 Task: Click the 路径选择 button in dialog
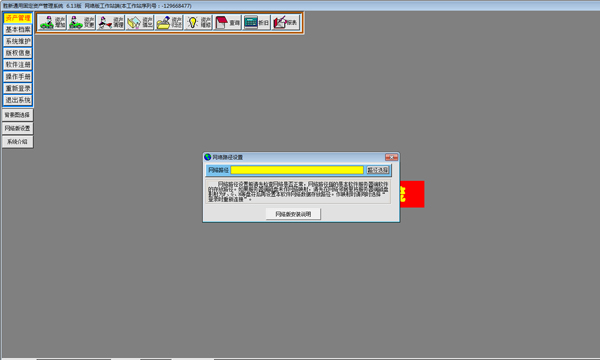tap(378, 170)
